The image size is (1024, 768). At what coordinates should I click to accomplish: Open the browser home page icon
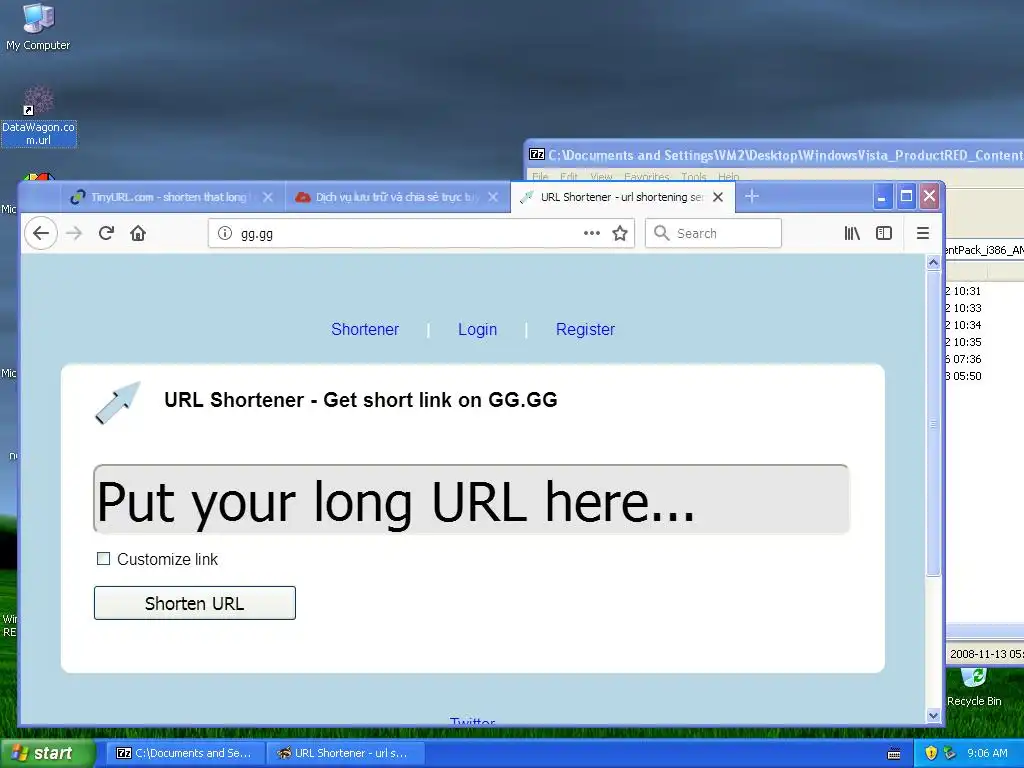pyautogui.click(x=138, y=233)
